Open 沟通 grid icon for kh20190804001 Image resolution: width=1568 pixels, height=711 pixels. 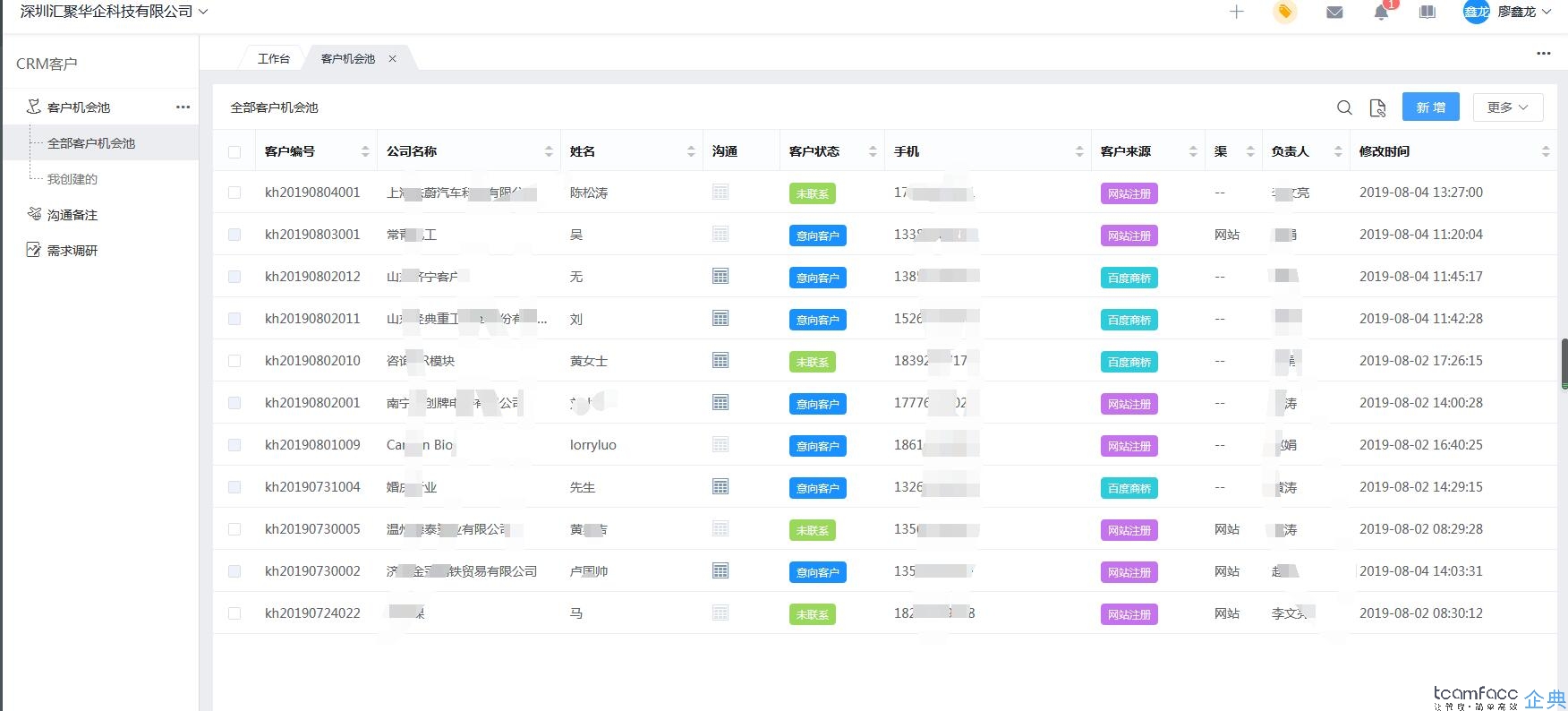[x=720, y=192]
